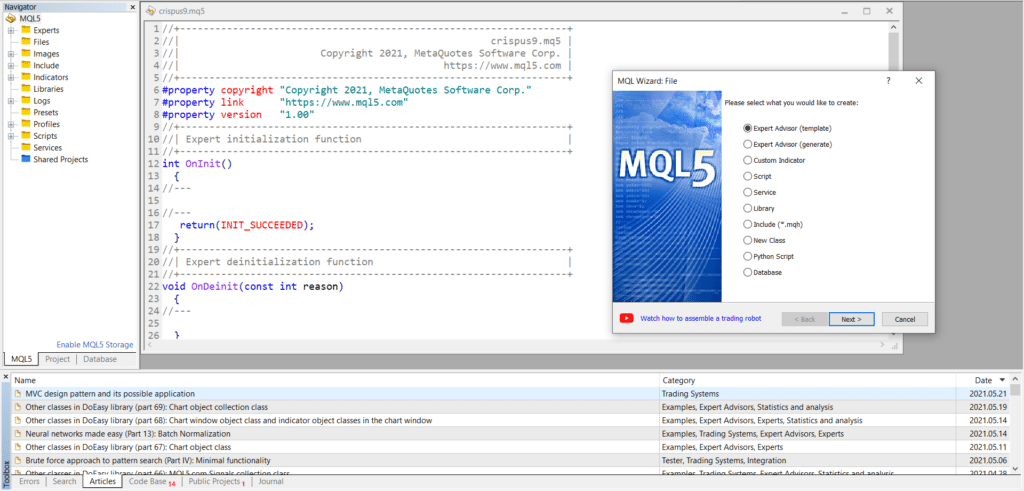
Task: Click the Scripts folder icon
Action: coord(26,135)
